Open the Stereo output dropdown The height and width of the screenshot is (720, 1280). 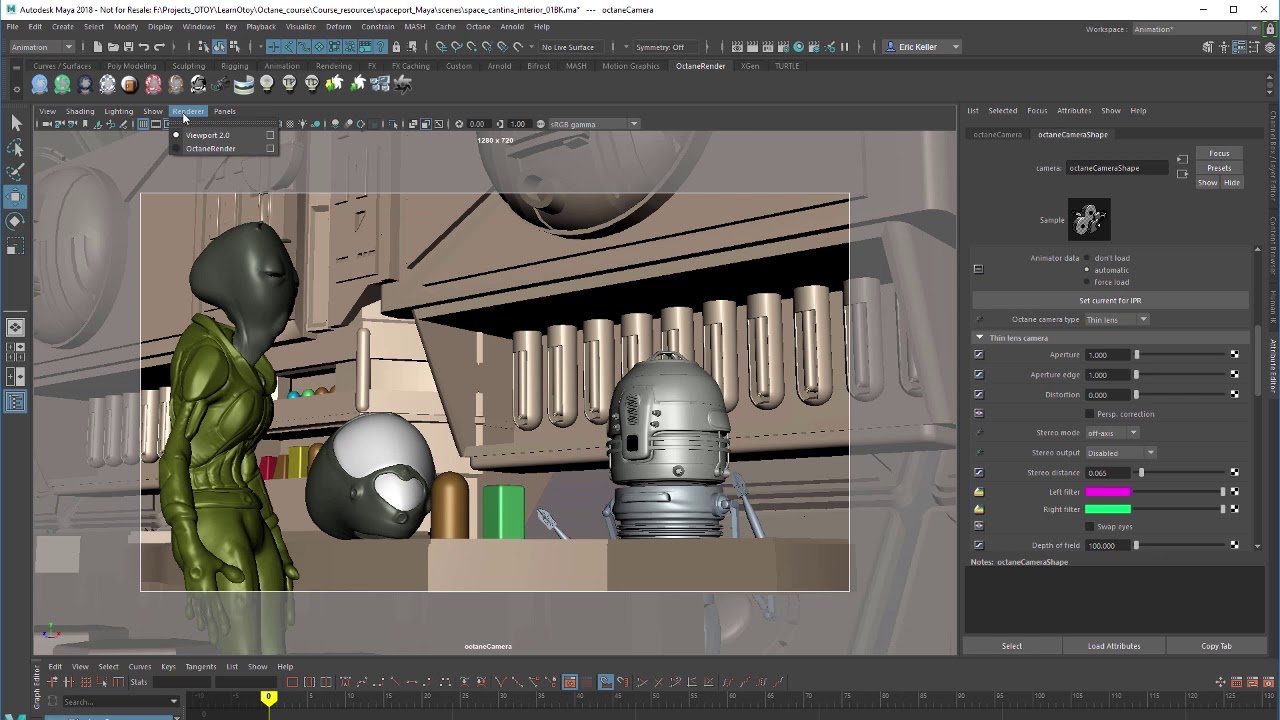[1121, 453]
